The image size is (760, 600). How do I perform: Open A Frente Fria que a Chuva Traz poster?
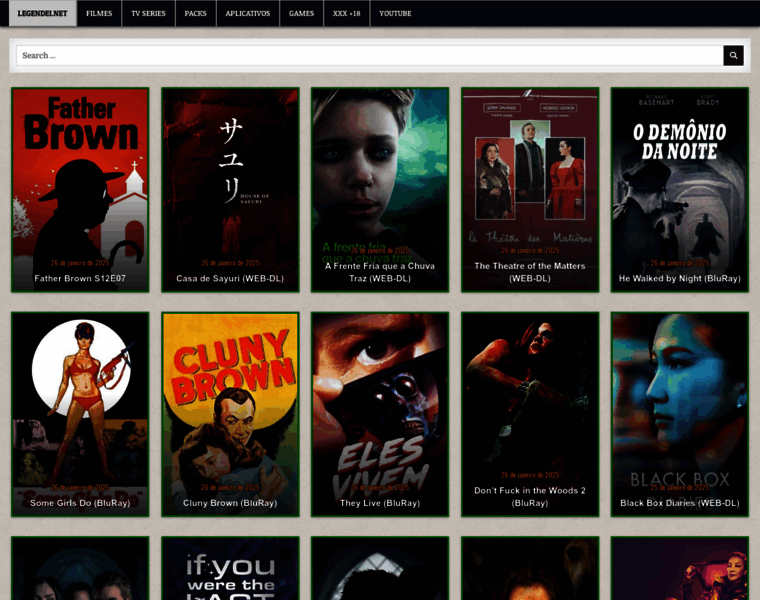tap(380, 190)
